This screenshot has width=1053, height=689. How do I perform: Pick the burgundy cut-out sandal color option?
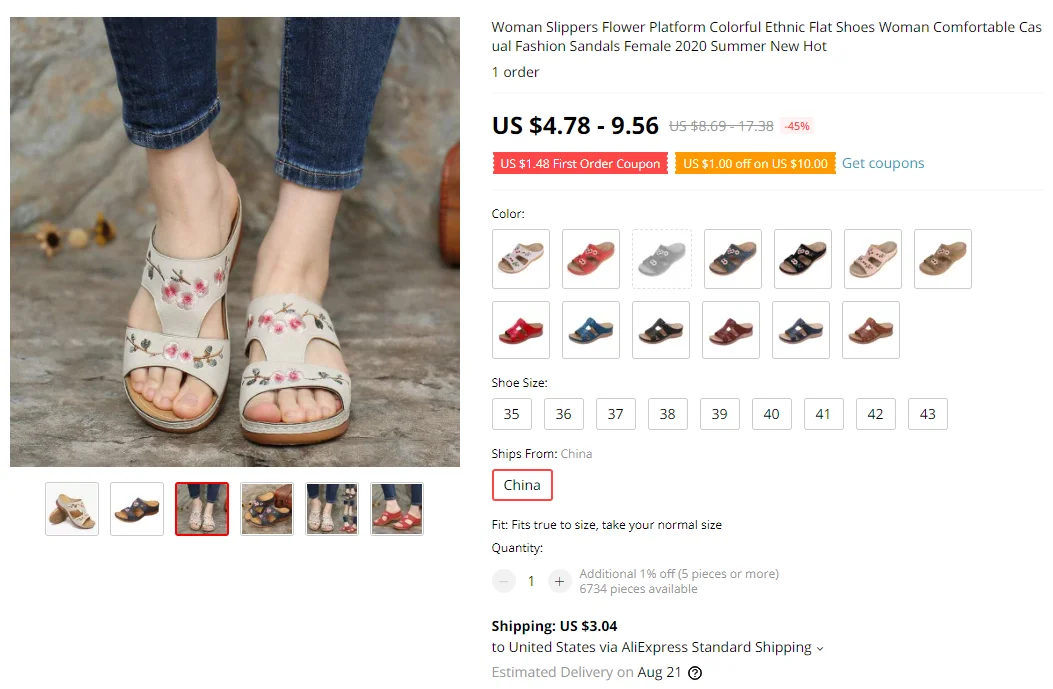731,330
